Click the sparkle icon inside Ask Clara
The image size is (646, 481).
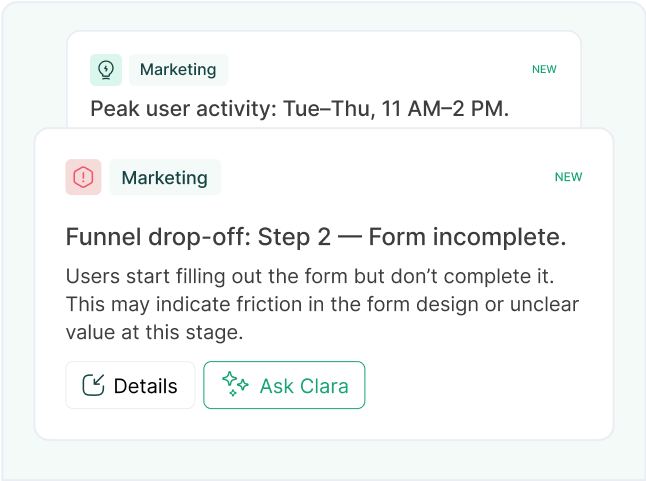tap(235, 384)
